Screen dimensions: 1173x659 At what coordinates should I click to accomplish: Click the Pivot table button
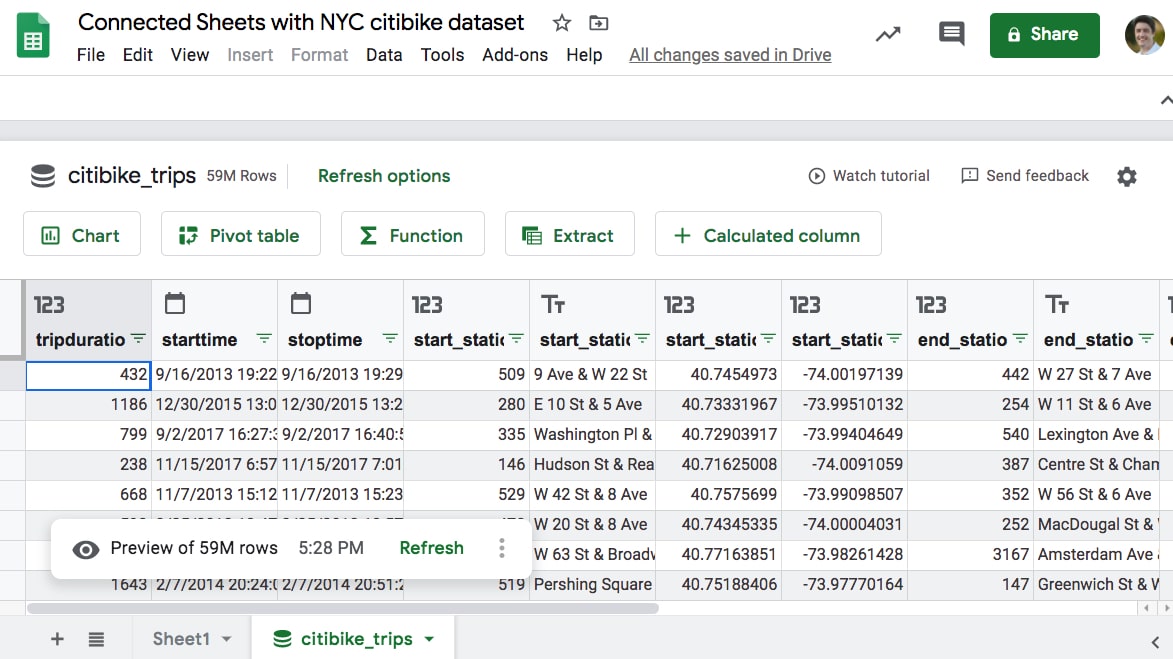click(241, 234)
